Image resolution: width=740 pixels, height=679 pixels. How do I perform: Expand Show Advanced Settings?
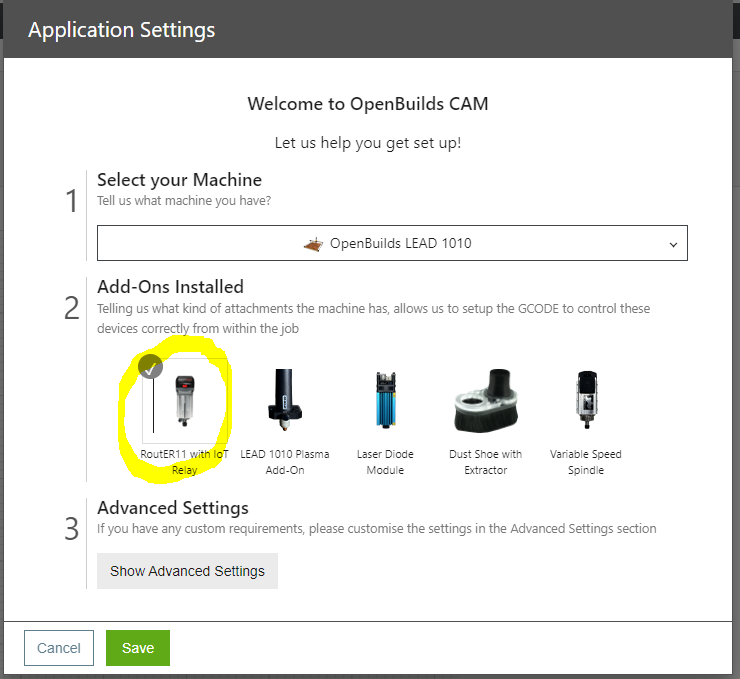[x=187, y=571]
